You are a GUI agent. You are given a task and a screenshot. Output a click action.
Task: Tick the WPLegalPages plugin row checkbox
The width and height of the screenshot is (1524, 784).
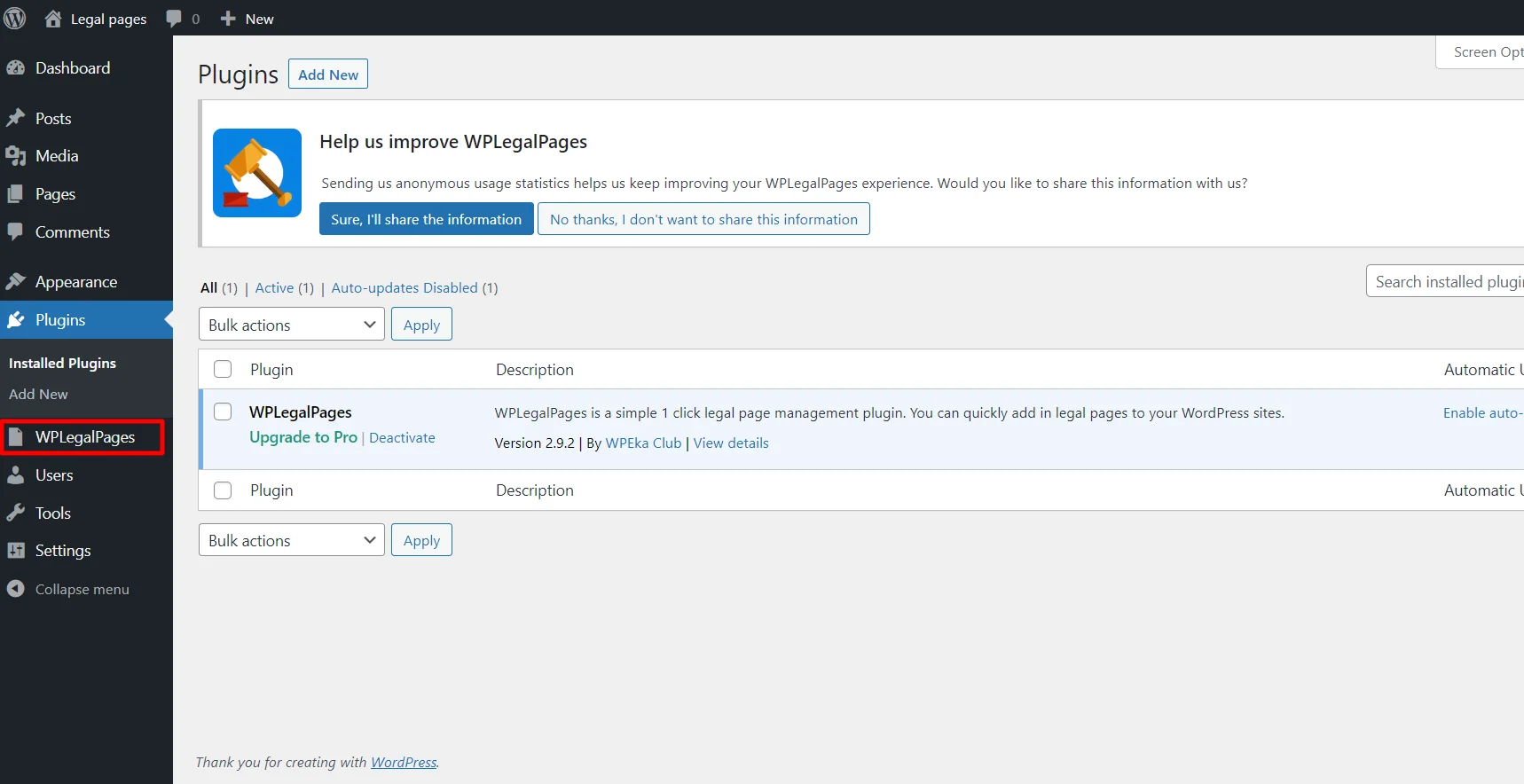pyautogui.click(x=223, y=412)
